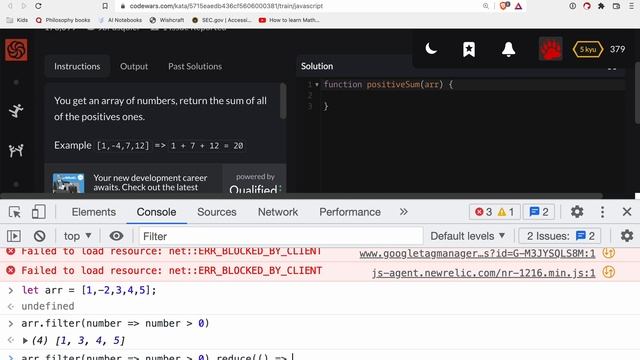The width and height of the screenshot is (640, 360).
Task: Open Brave Shields lion icon
Action: click(504, 6)
